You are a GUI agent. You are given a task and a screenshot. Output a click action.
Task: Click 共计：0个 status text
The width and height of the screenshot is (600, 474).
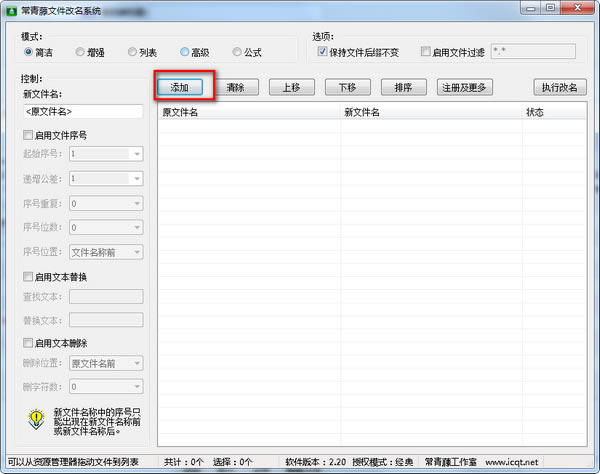[x=183, y=462]
